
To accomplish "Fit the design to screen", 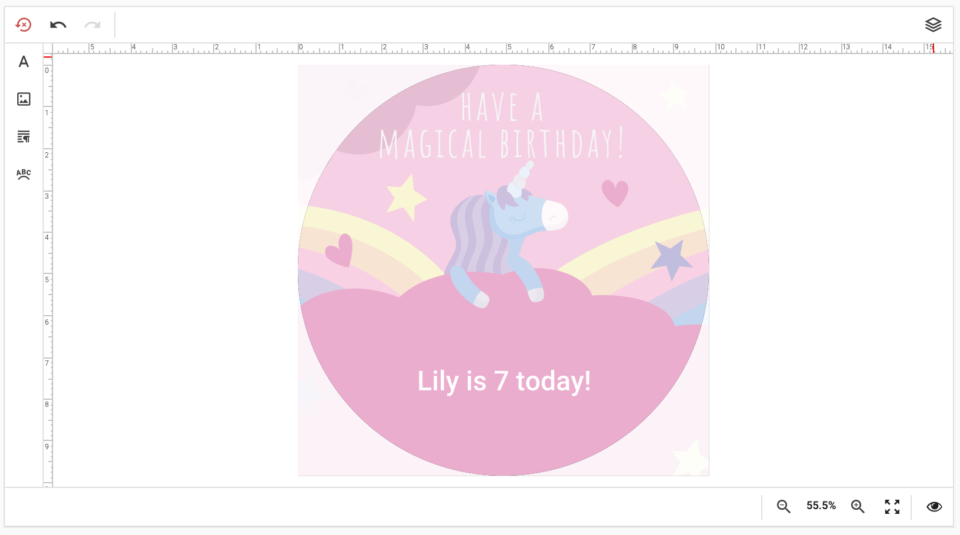I will (892, 506).
